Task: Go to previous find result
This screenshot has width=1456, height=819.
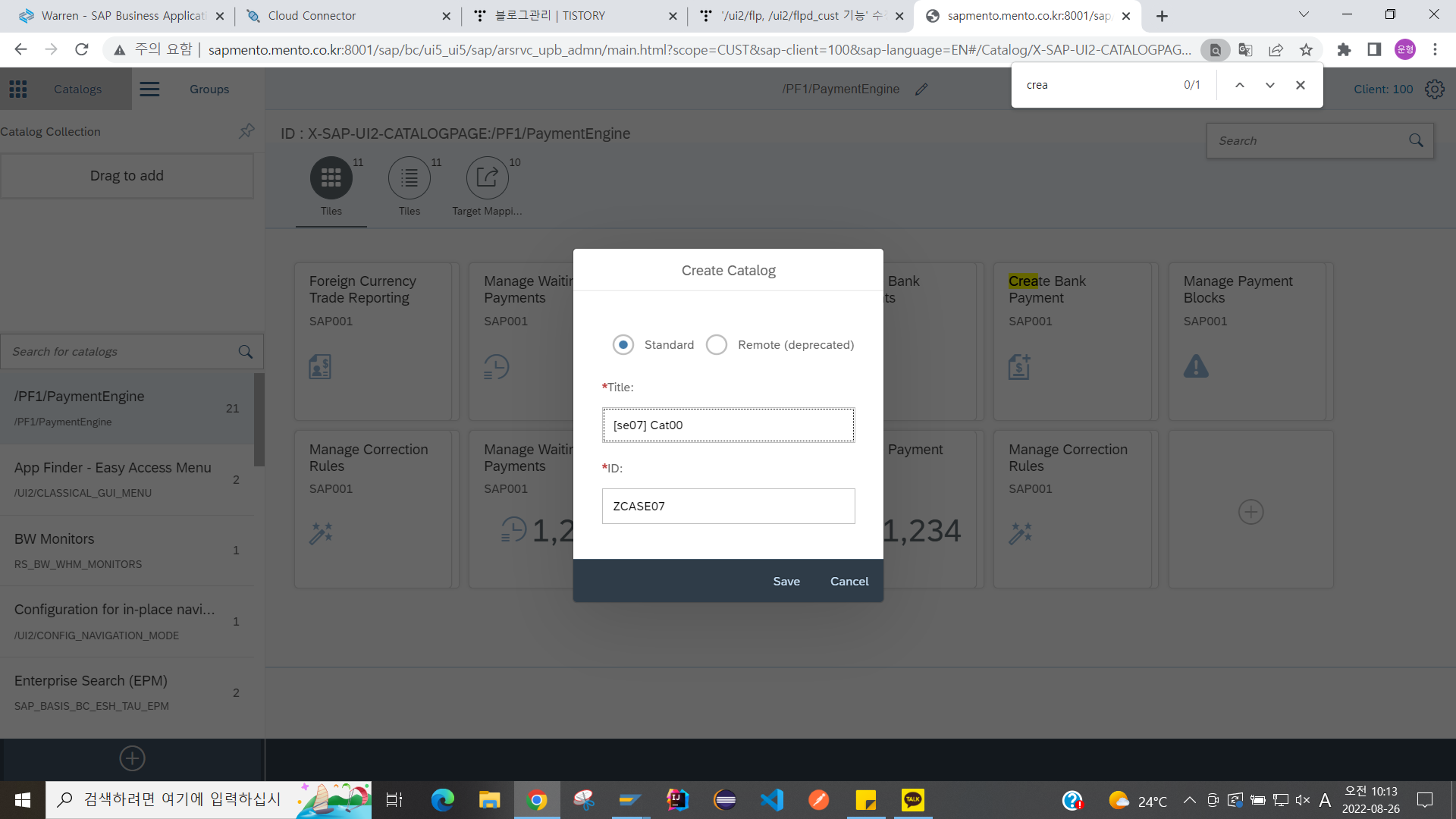Action: (x=1239, y=85)
